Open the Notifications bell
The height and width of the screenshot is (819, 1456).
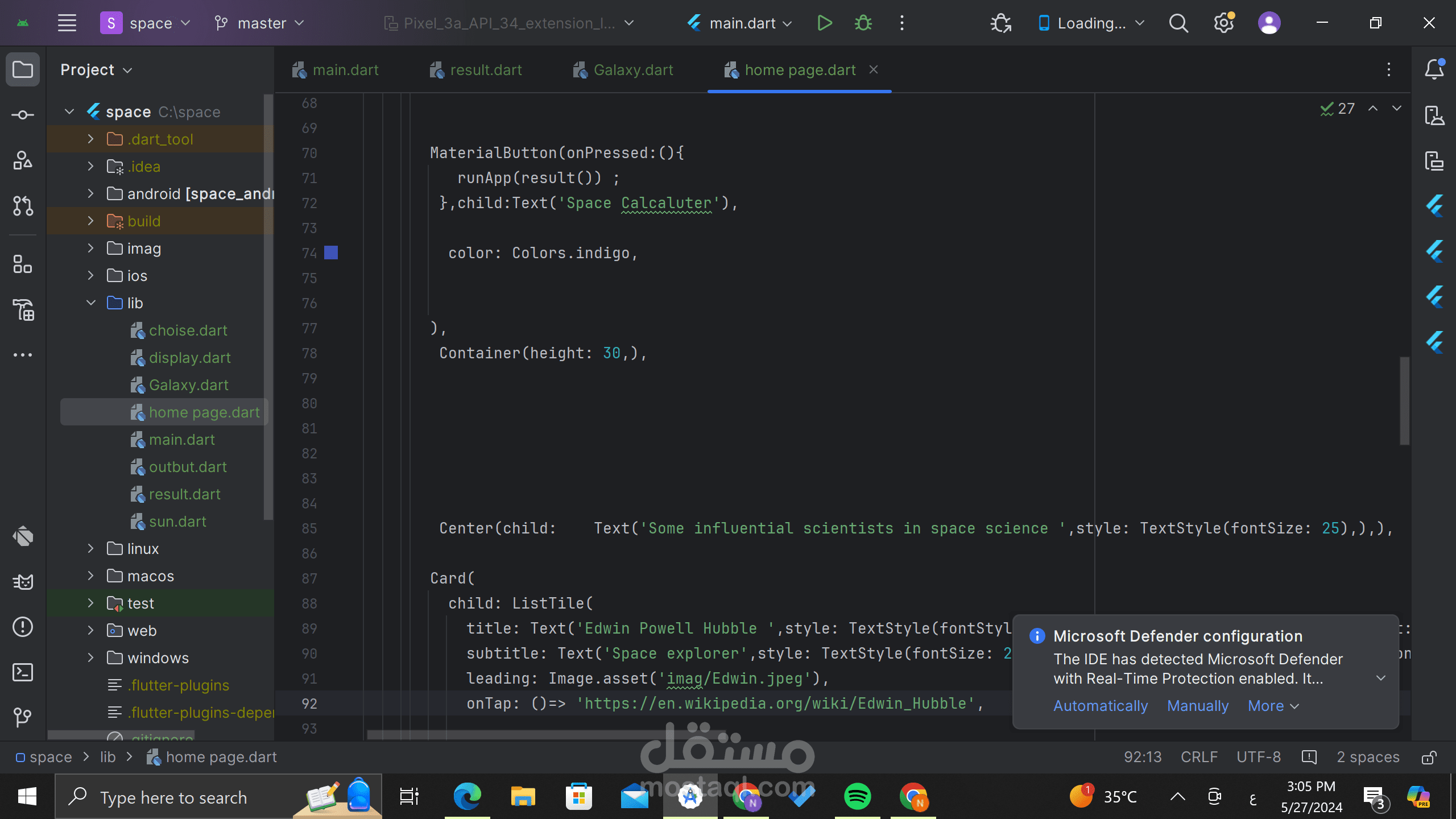click(x=1434, y=69)
